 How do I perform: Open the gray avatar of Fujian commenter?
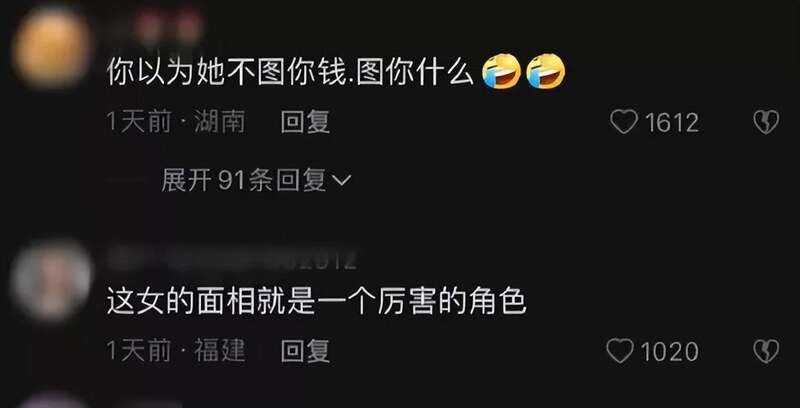(x=51, y=281)
